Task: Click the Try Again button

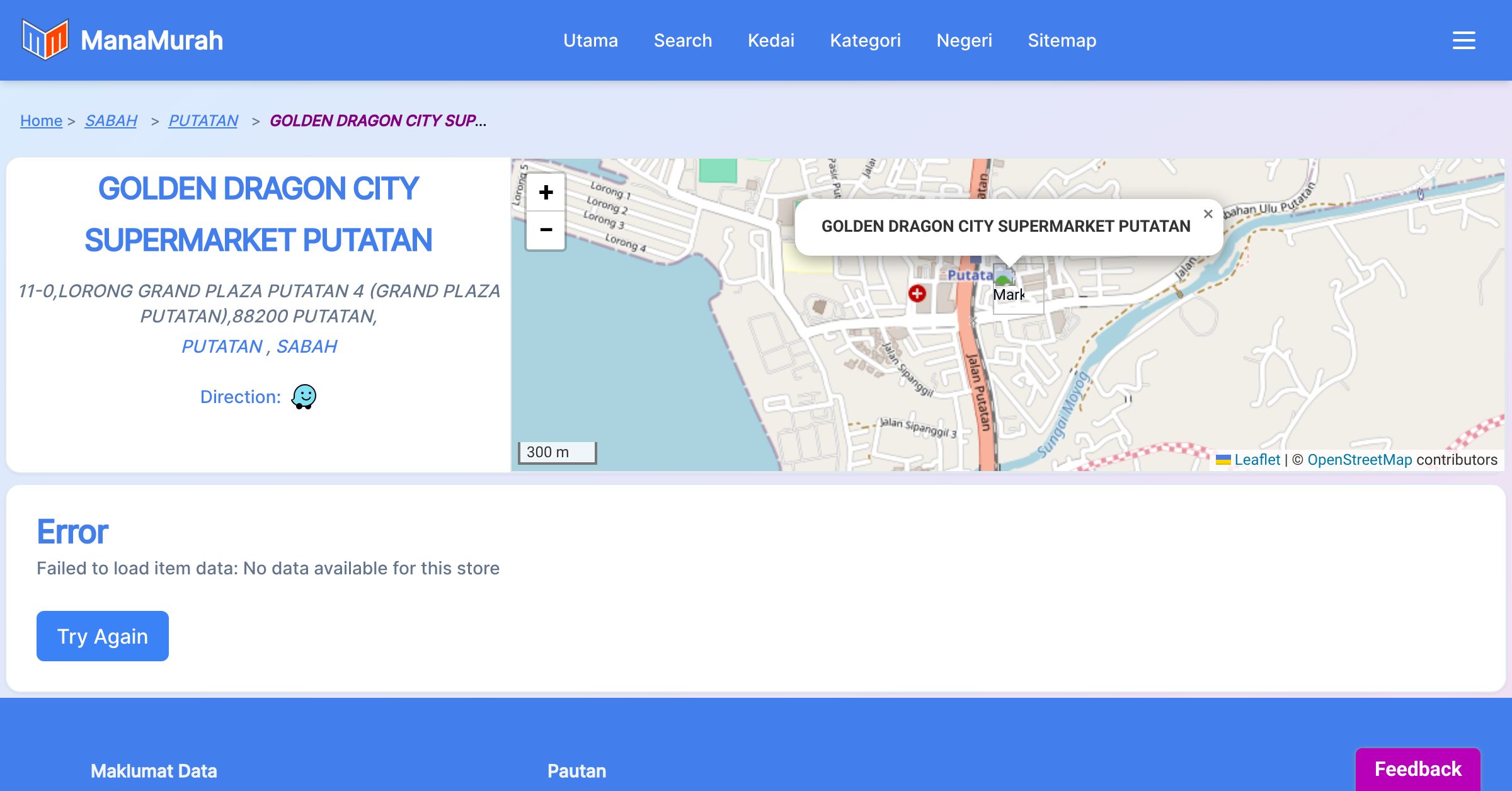Action: (x=103, y=636)
